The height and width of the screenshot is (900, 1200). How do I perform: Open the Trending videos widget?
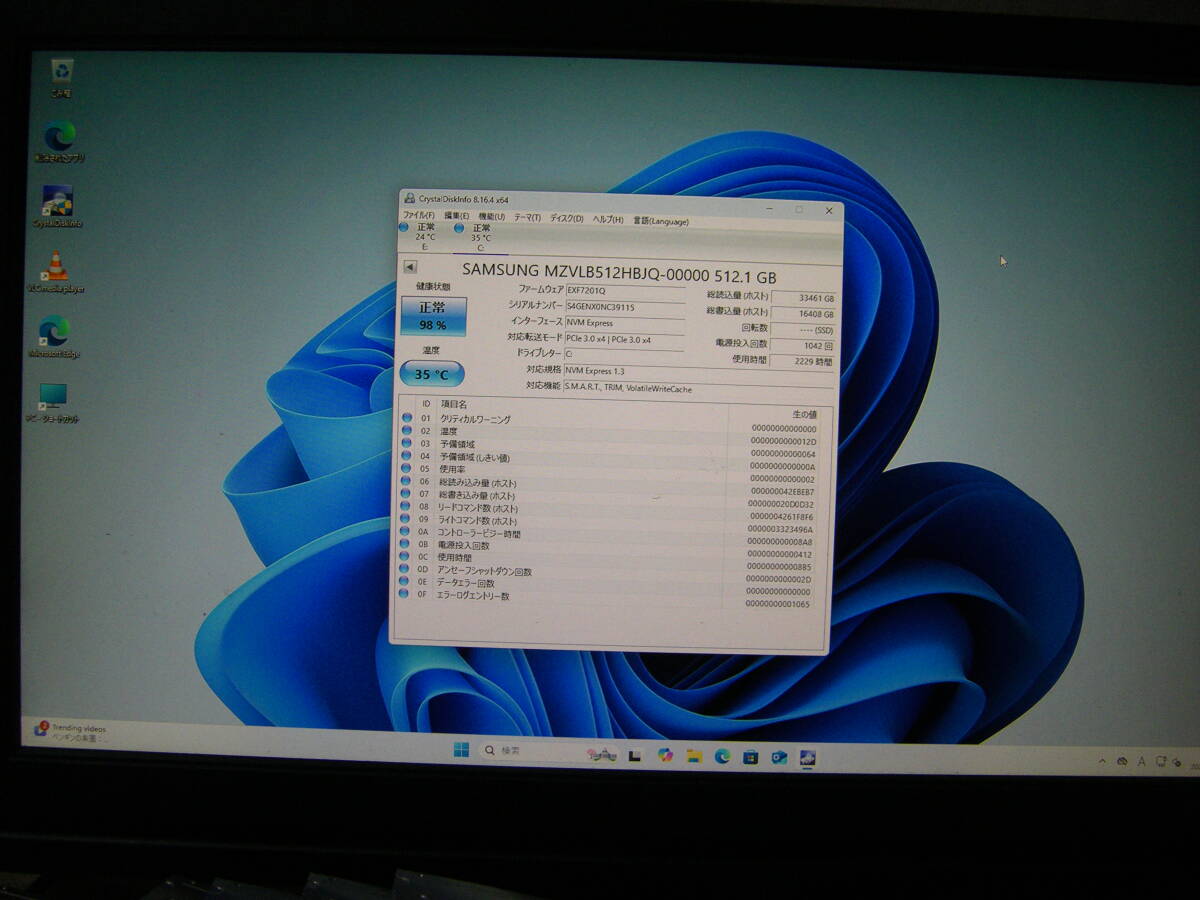point(73,730)
